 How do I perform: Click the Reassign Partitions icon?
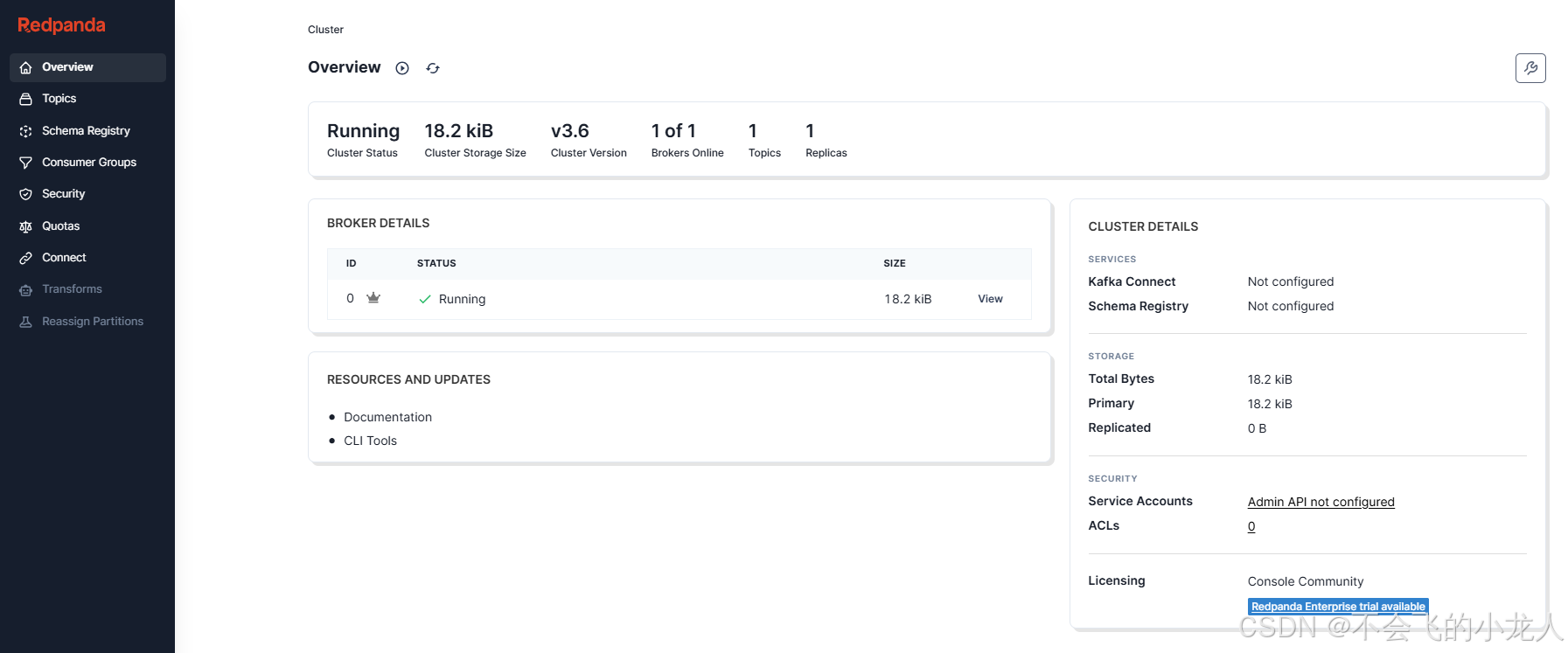[x=26, y=322]
